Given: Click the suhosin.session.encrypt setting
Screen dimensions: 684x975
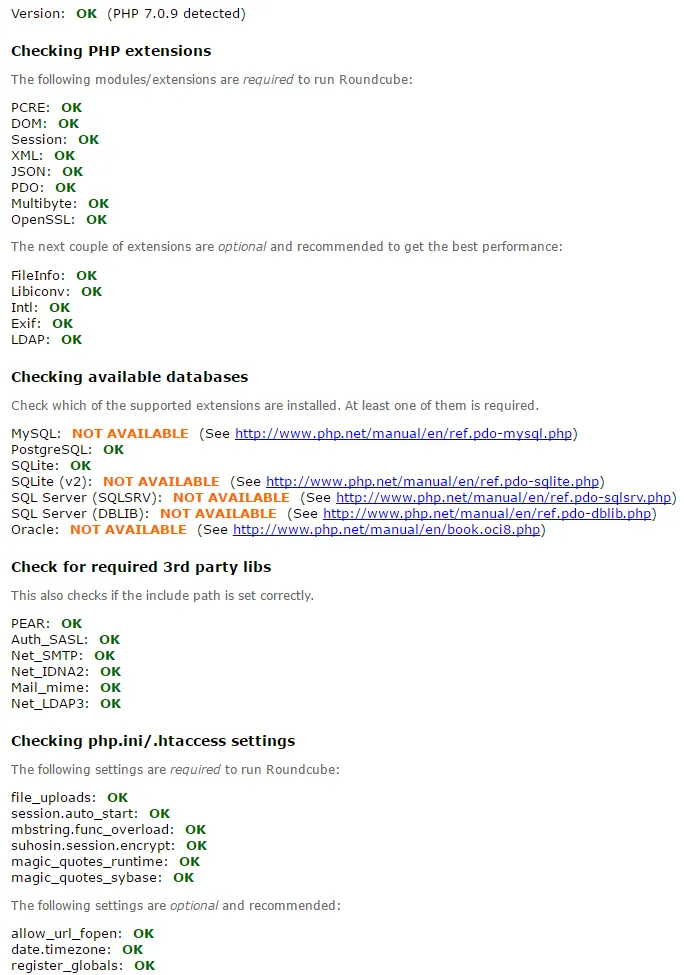Looking at the screenshot, I should pyautogui.click(x=93, y=846).
